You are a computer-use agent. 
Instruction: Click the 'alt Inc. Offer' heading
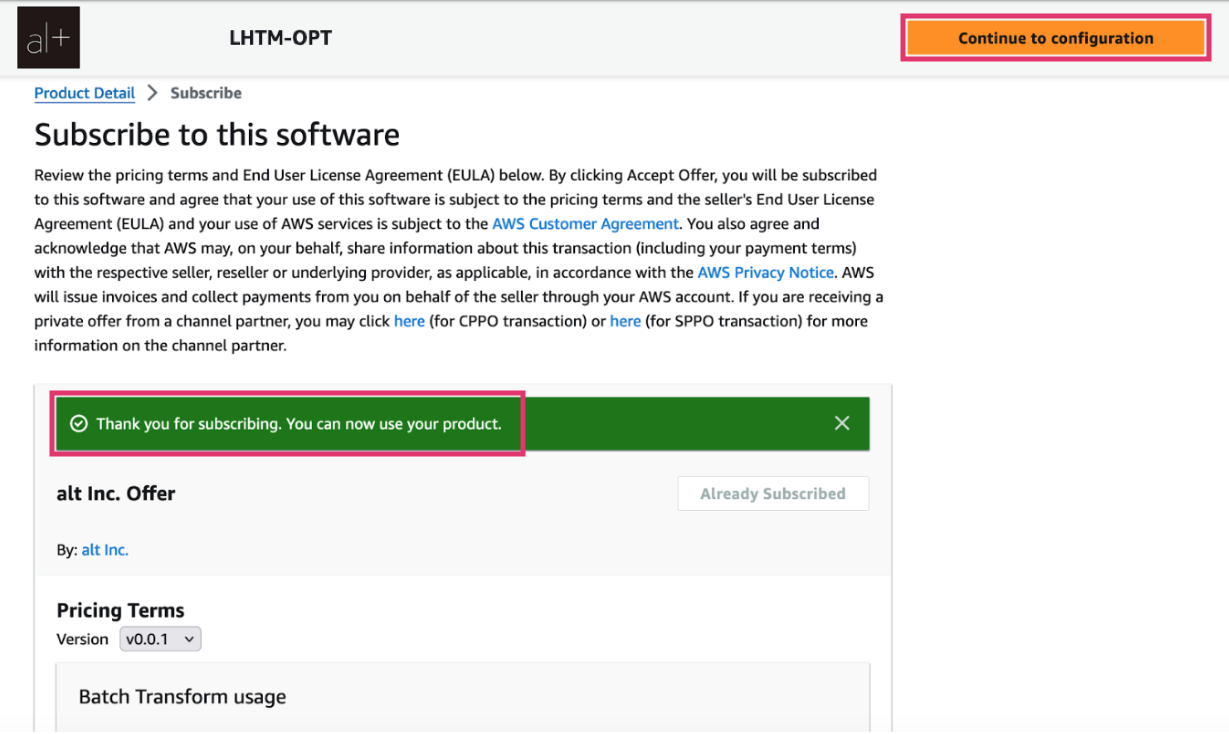coord(116,494)
